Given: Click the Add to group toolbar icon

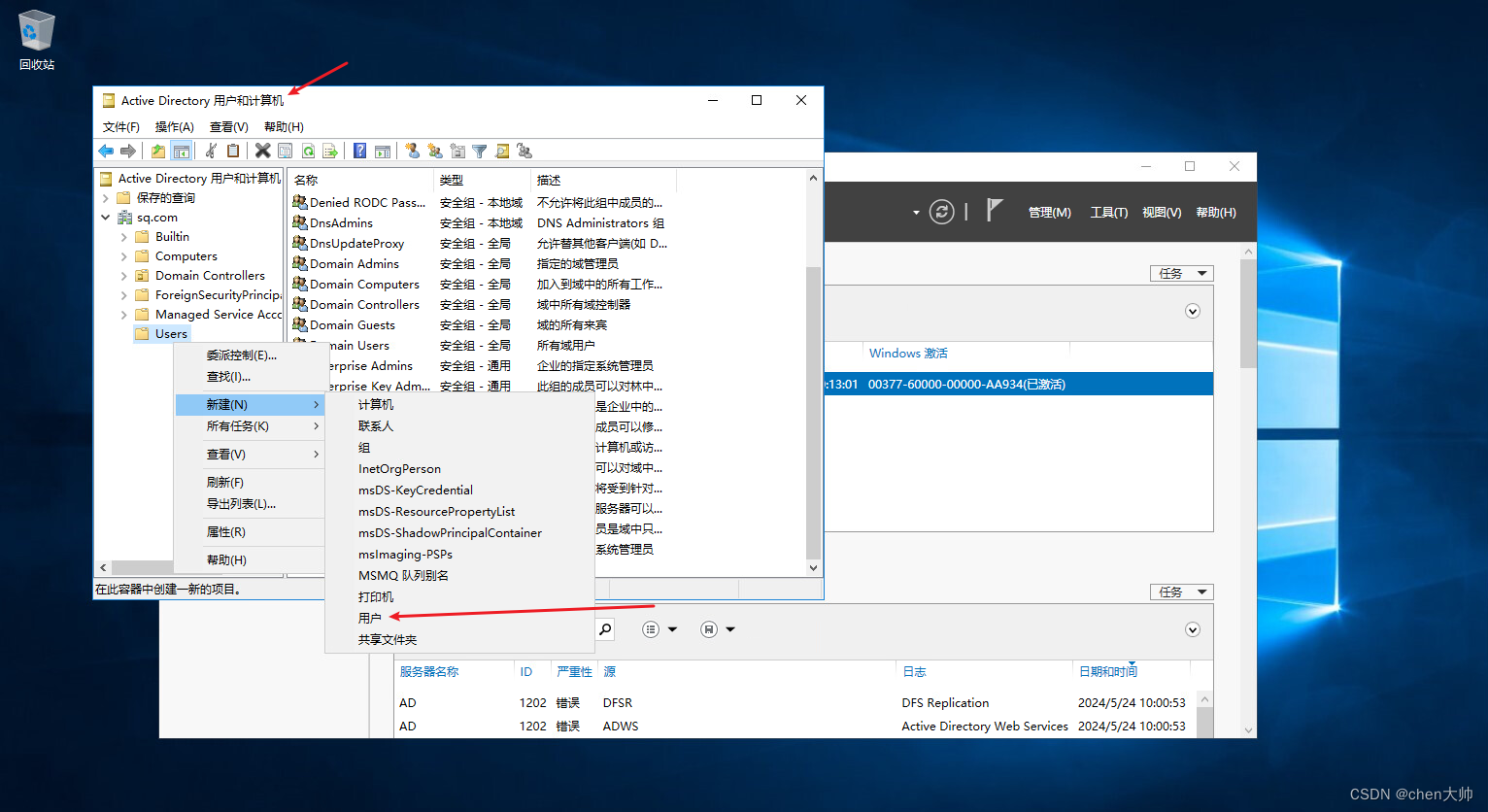Looking at the screenshot, I should [524, 151].
